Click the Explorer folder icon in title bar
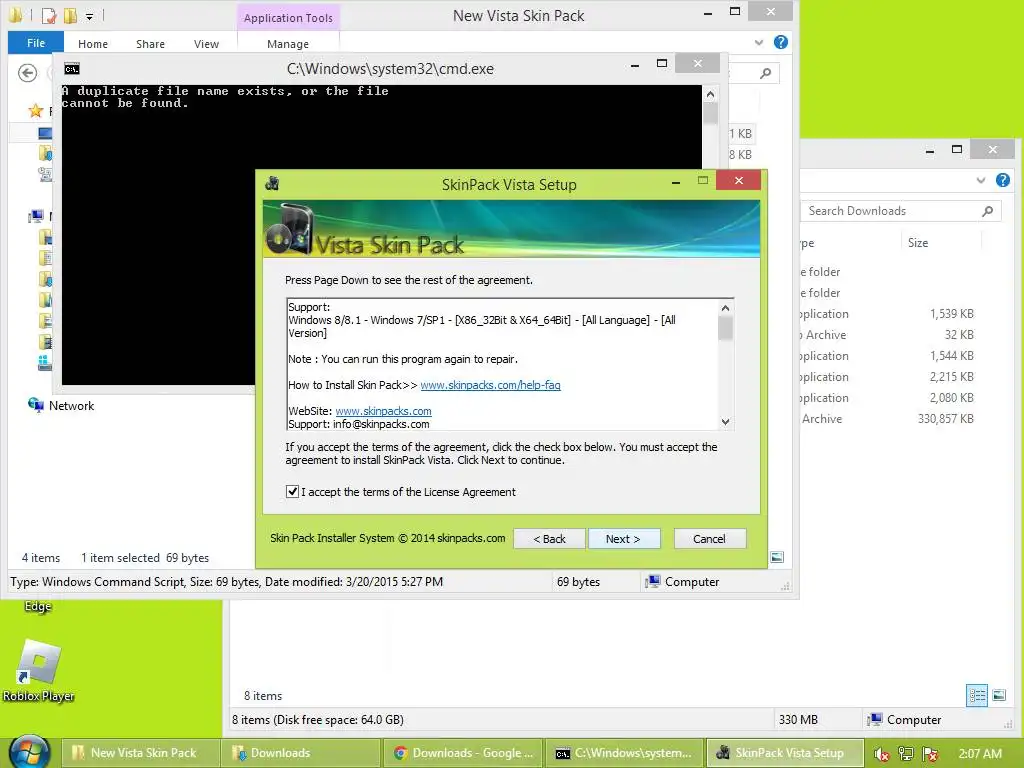This screenshot has width=1024, height=768. (x=16, y=14)
